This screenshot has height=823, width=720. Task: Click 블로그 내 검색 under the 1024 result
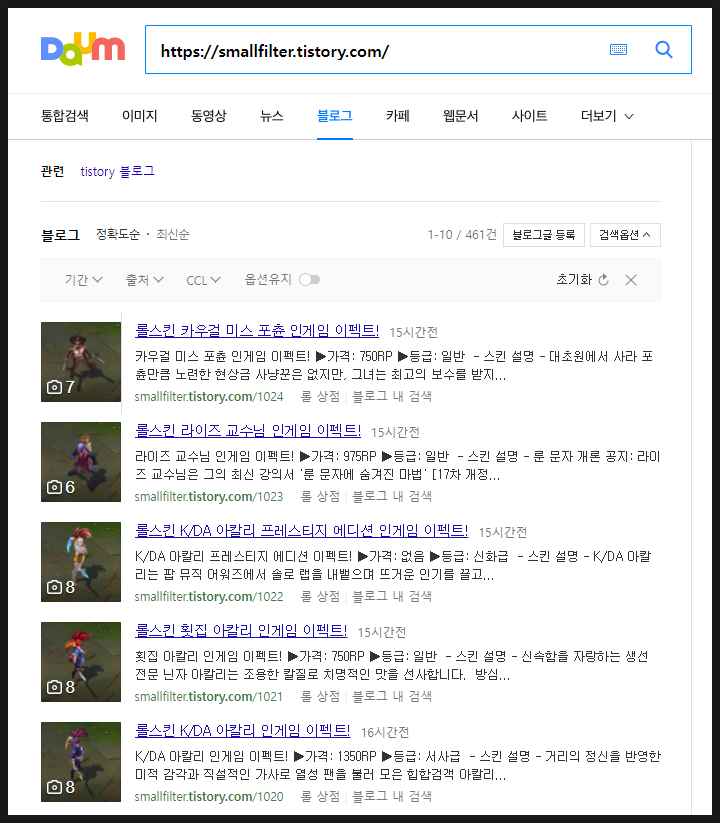pyautogui.click(x=392, y=396)
